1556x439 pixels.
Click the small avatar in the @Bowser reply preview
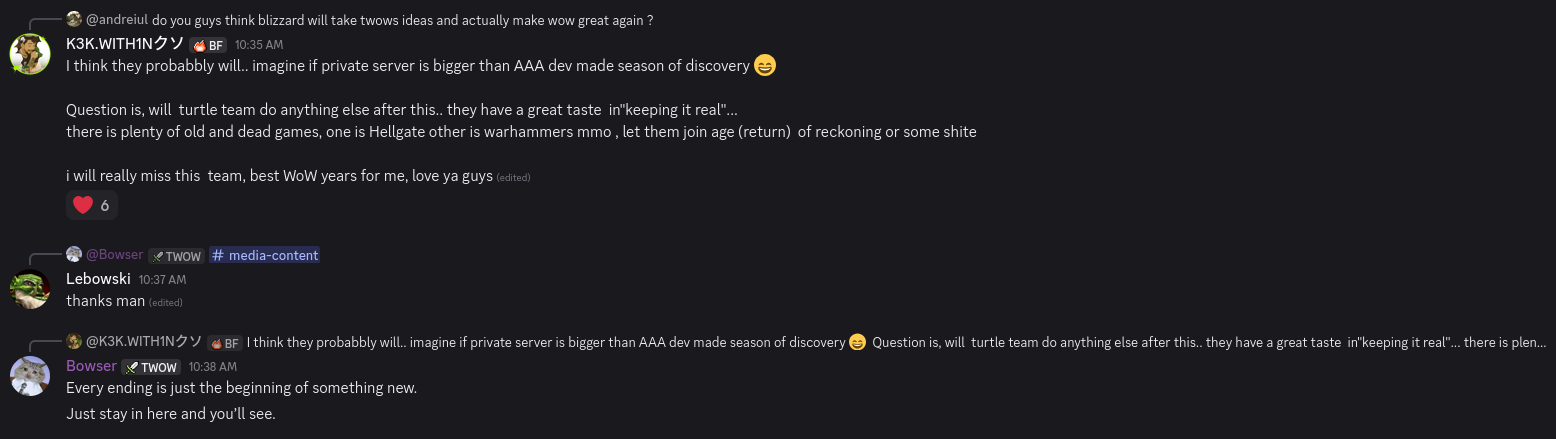point(74,255)
